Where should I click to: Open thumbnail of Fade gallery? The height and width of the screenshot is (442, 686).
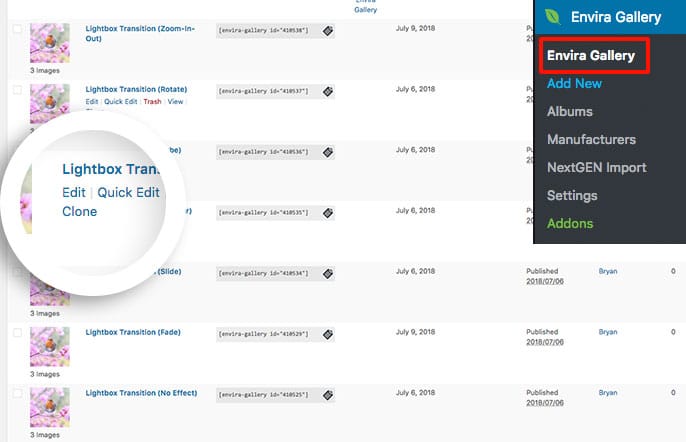pyautogui.click(x=49, y=347)
